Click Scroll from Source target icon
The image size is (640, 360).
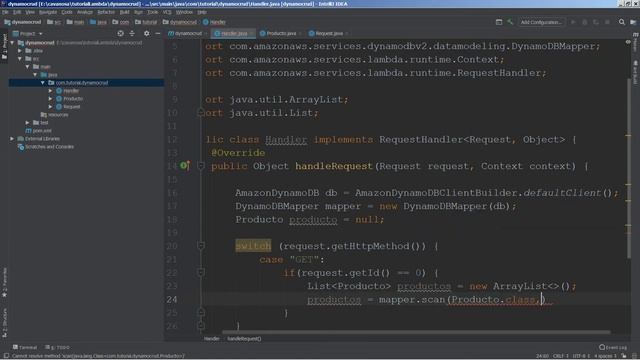click(120, 33)
